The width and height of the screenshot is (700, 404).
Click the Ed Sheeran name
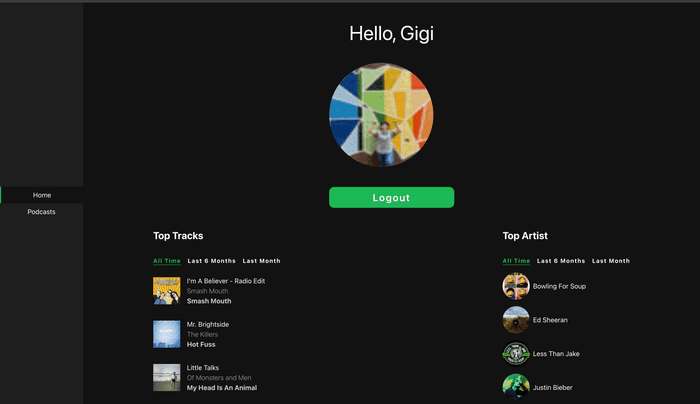[550, 320]
